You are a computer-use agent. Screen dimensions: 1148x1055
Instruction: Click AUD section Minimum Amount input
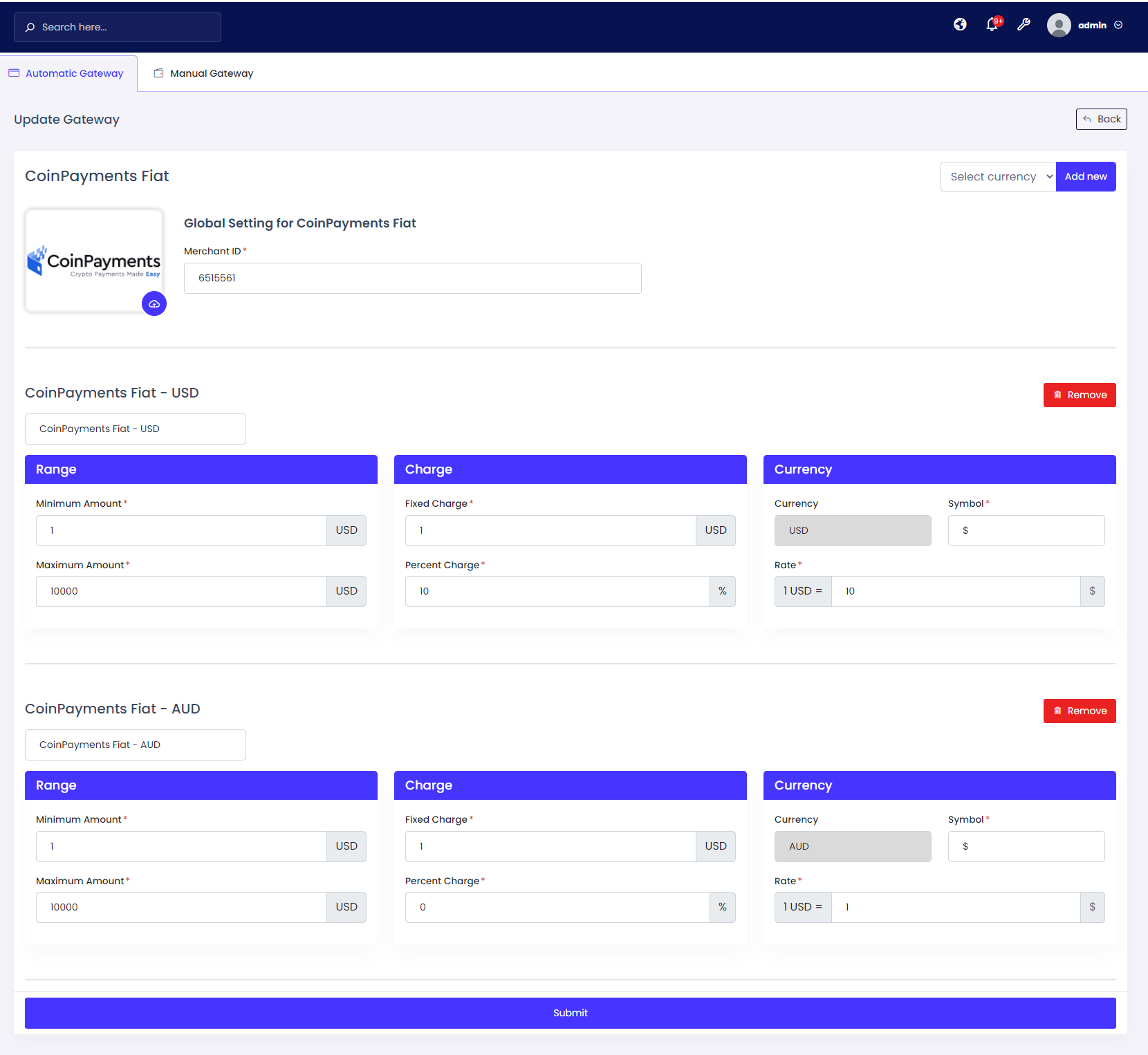coord(181,847)
